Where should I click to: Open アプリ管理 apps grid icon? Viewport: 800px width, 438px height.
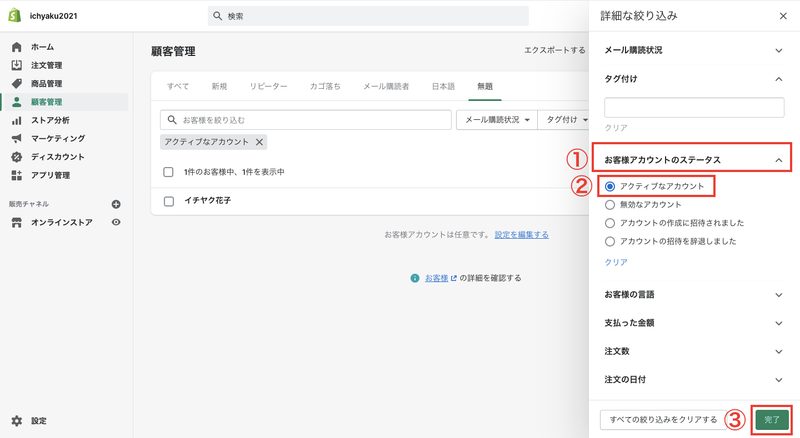tap(16, 175)
